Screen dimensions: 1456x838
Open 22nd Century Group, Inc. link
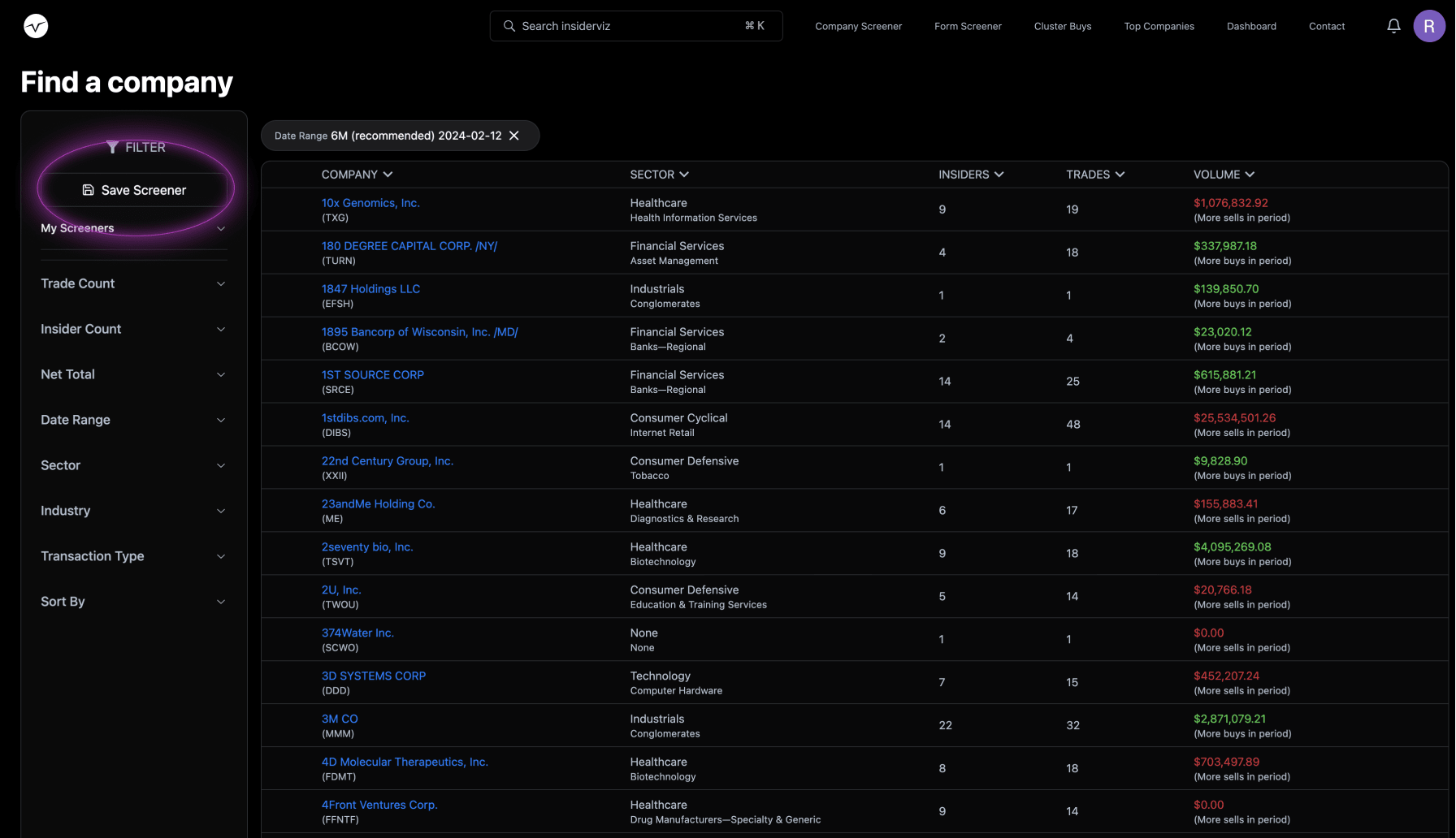[388, 461]
